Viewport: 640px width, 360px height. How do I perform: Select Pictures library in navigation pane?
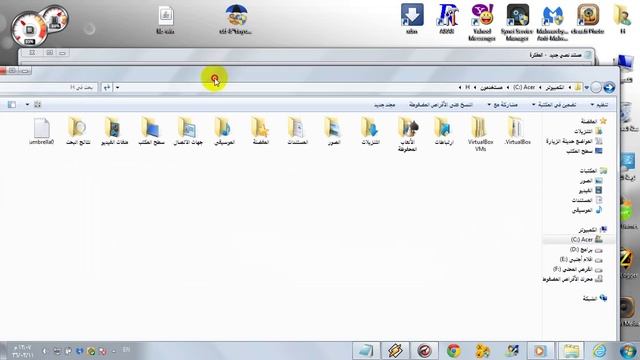click(591, 180)
